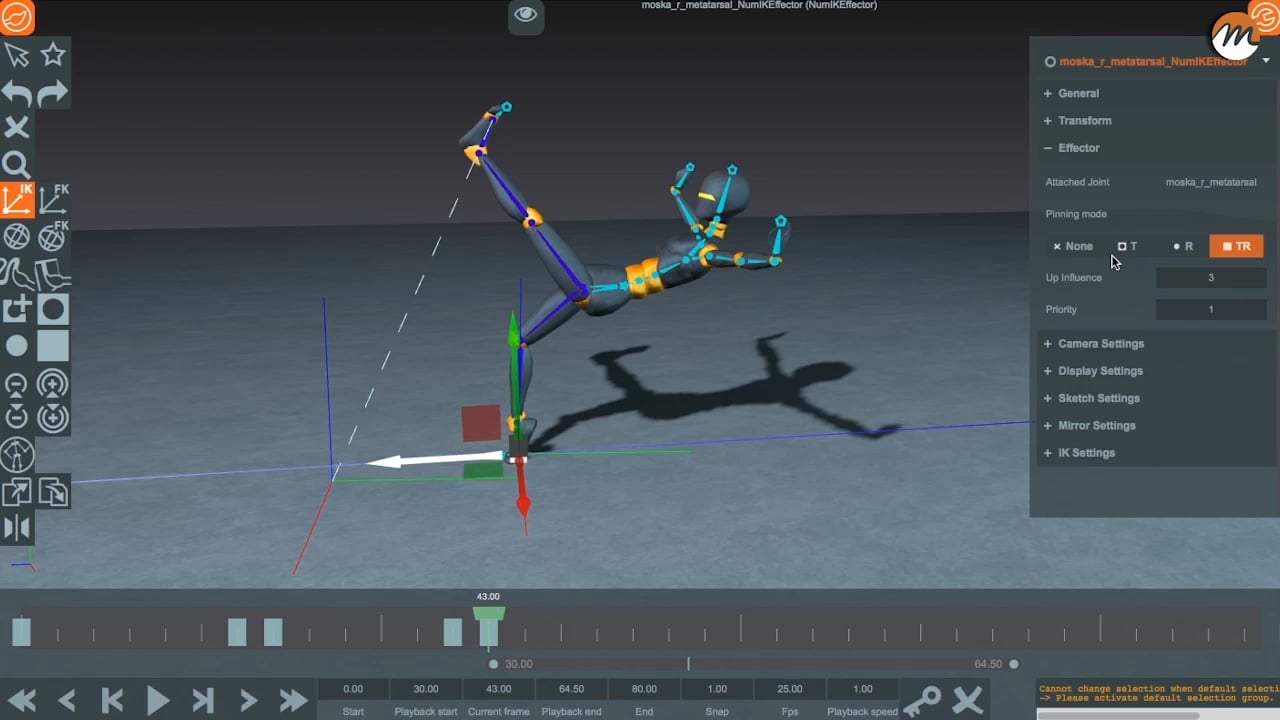Viewport: 1280px width, 720px height.
Task: Go to the previous keyframe
Action: tap(112, 700)
